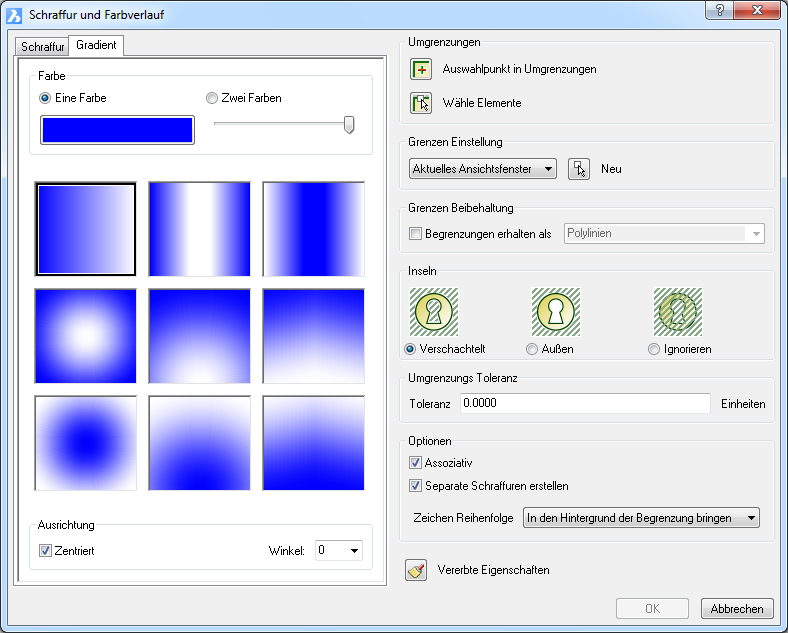Image resolution: width=788 pixels, height=633 pixels.
Task: Switch to the Schraffur tab
Action: [42, 47]
